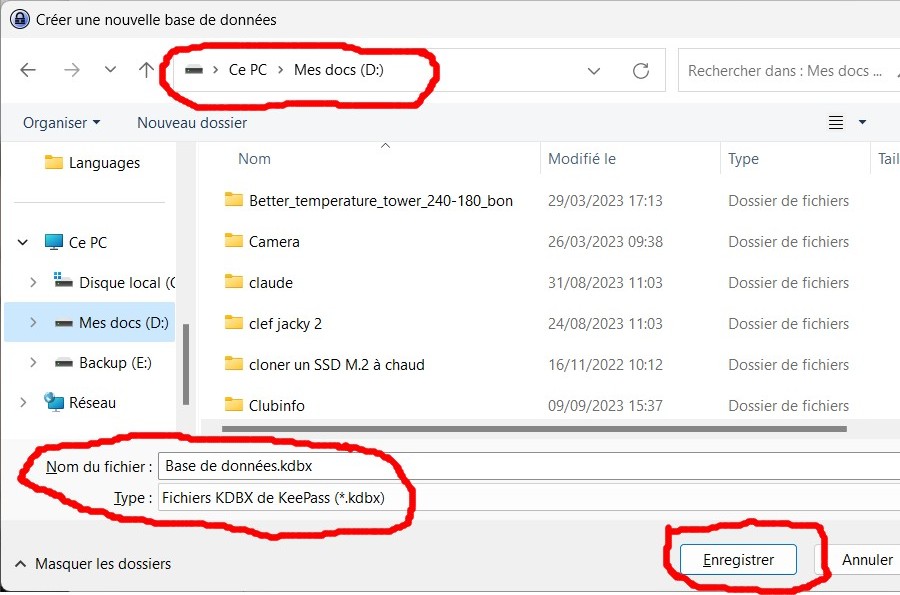Open the file Type combo box
The image size is (900, 595).
(520, 497)
